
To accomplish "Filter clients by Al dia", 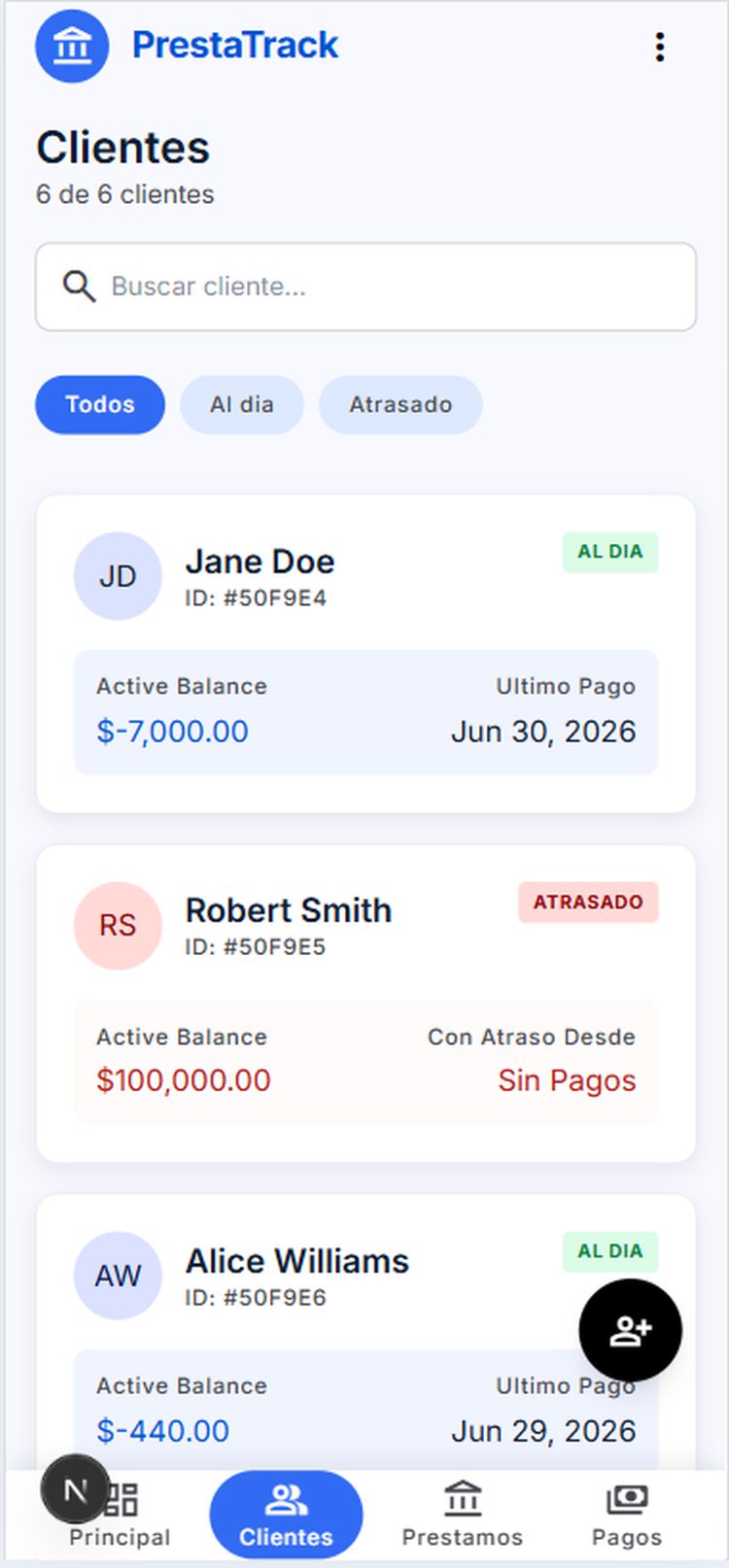I will [x=242, y=405].
